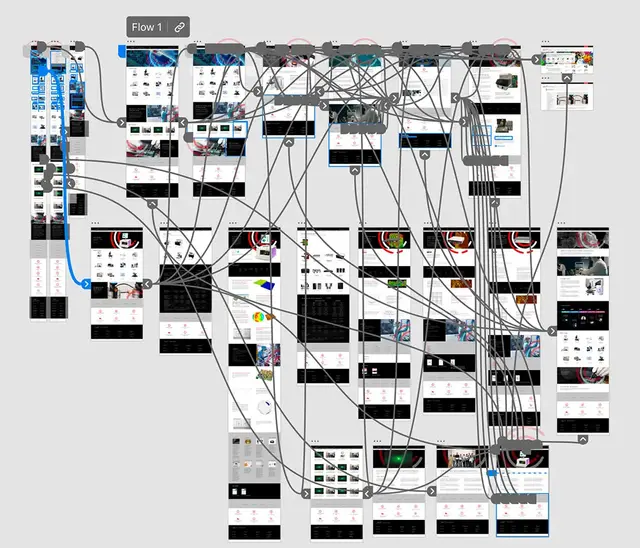Click artboard title dots above green laser artboard
This screenshot has width=640, height=548.
coord(377,442)
